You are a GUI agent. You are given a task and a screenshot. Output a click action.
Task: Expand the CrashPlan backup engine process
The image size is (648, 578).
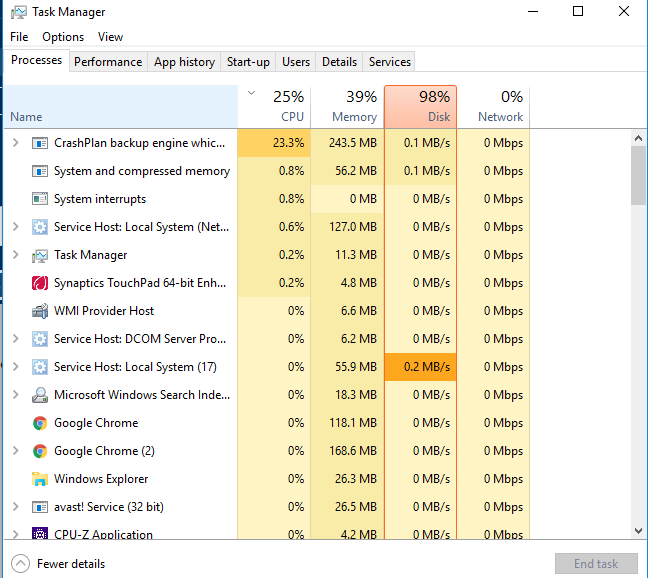coord(16,143)
